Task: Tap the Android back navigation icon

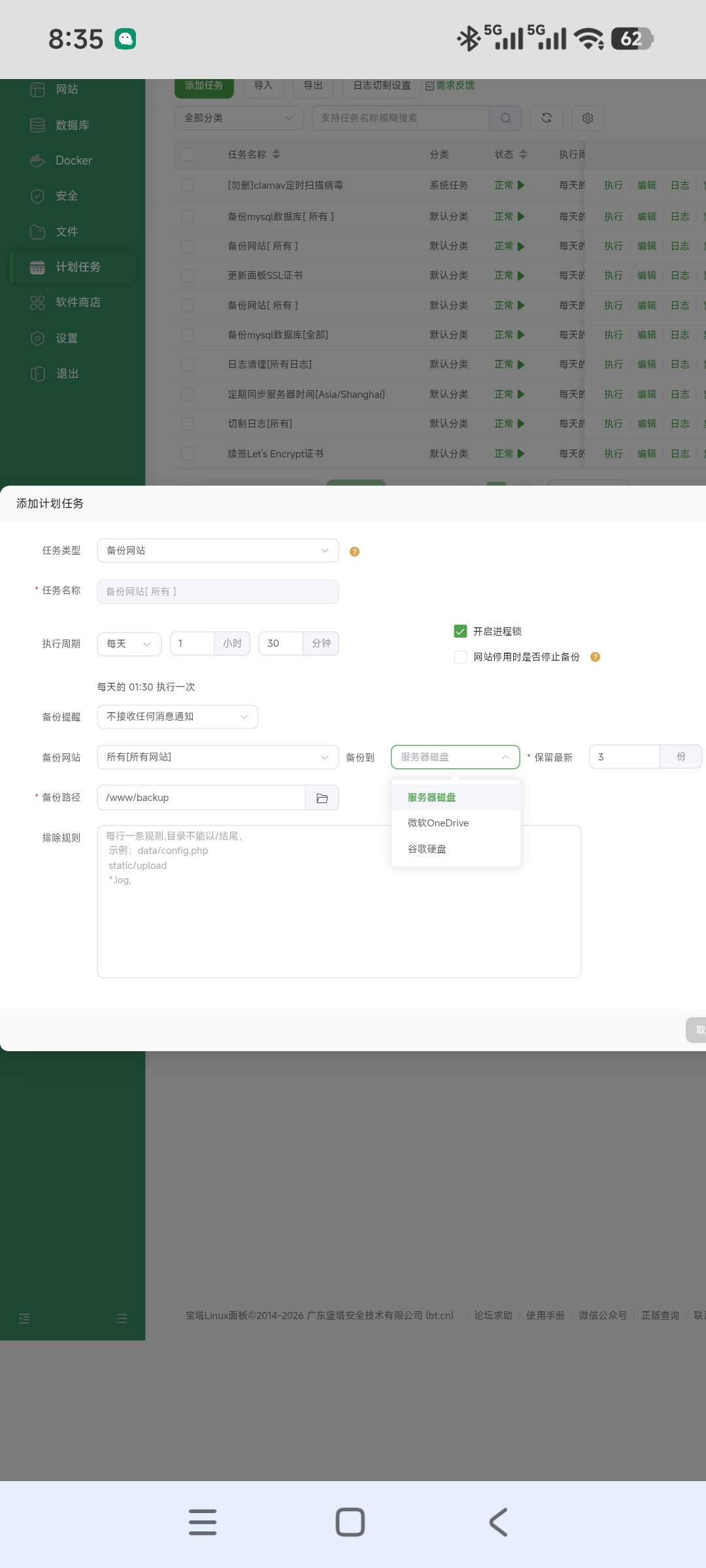Action: click(x=498, y=1522)
